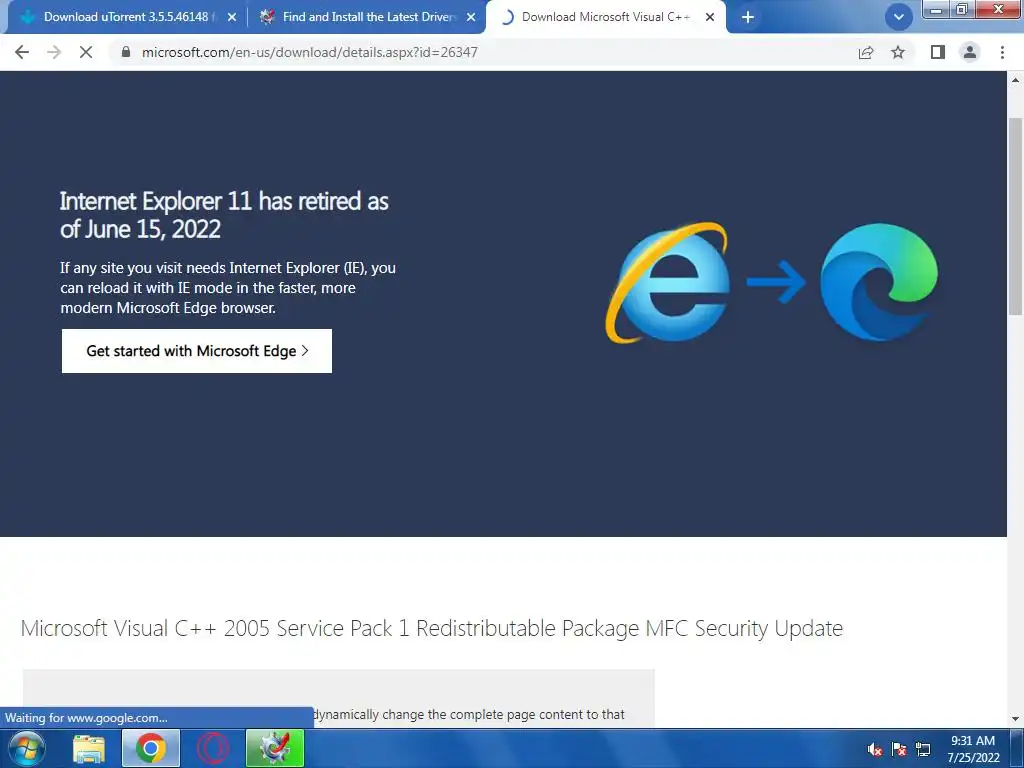The image size is (1024, 768).
Task: Click Get started with Microsoft Edge
Action: coord(197,351)
